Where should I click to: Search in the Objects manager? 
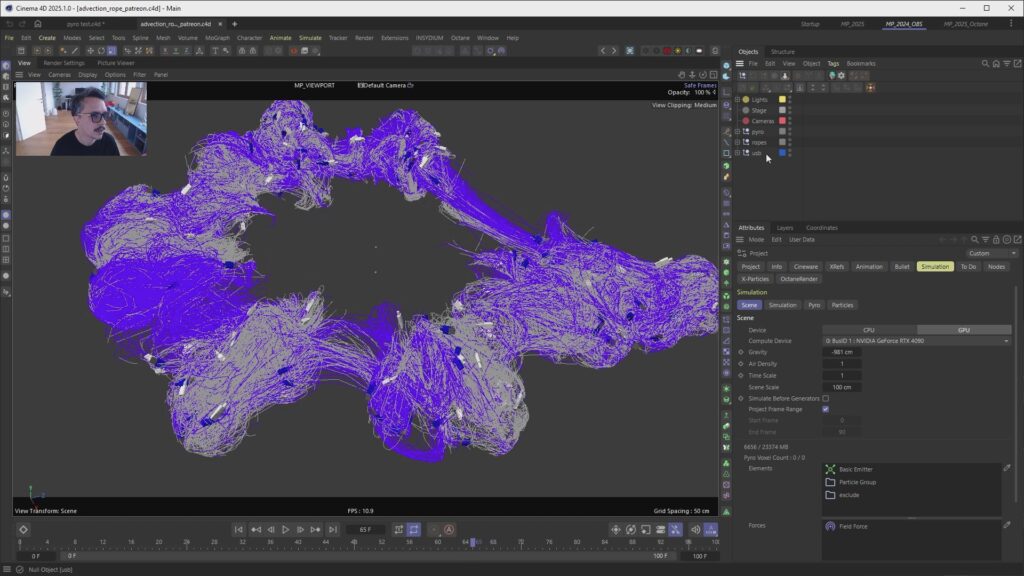[985, 63]
